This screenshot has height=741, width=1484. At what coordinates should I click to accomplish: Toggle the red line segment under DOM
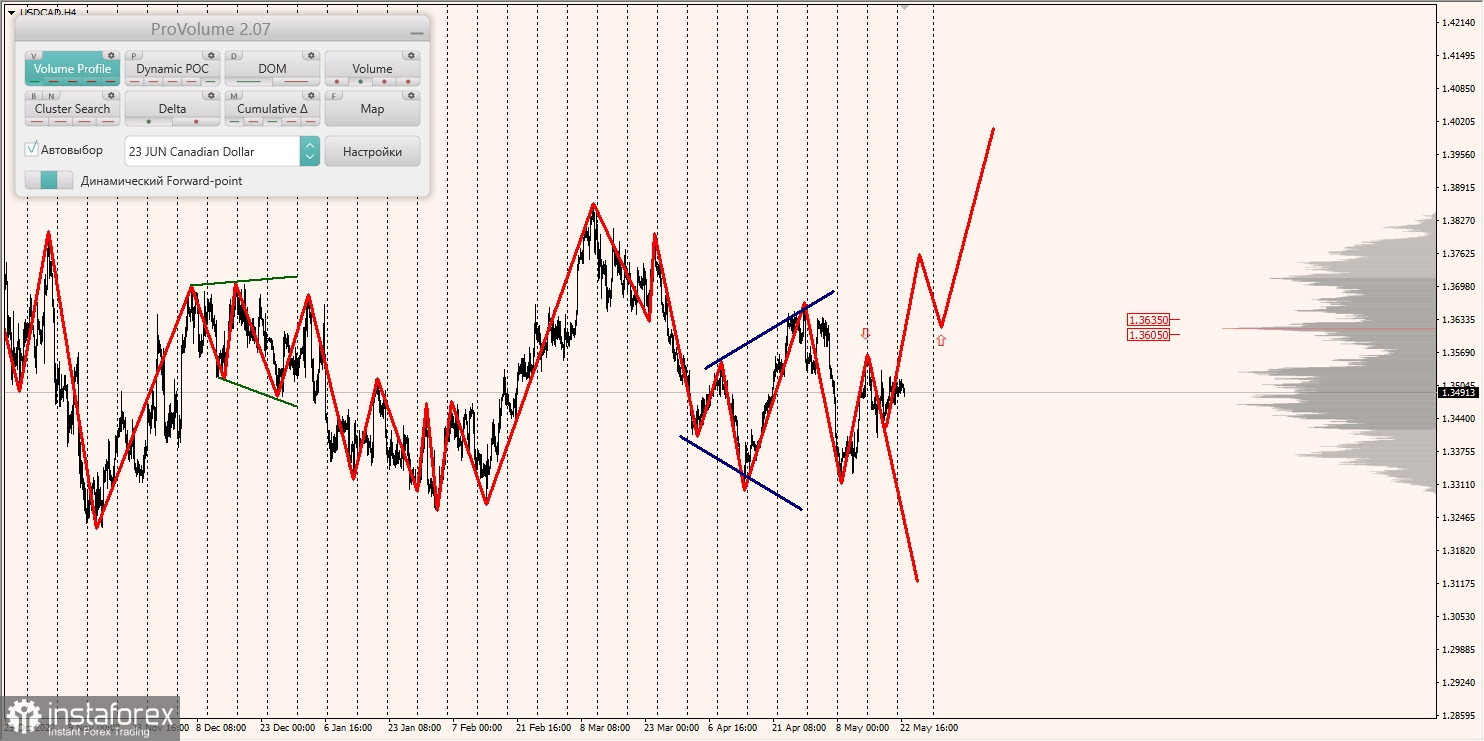coord(296,81)
